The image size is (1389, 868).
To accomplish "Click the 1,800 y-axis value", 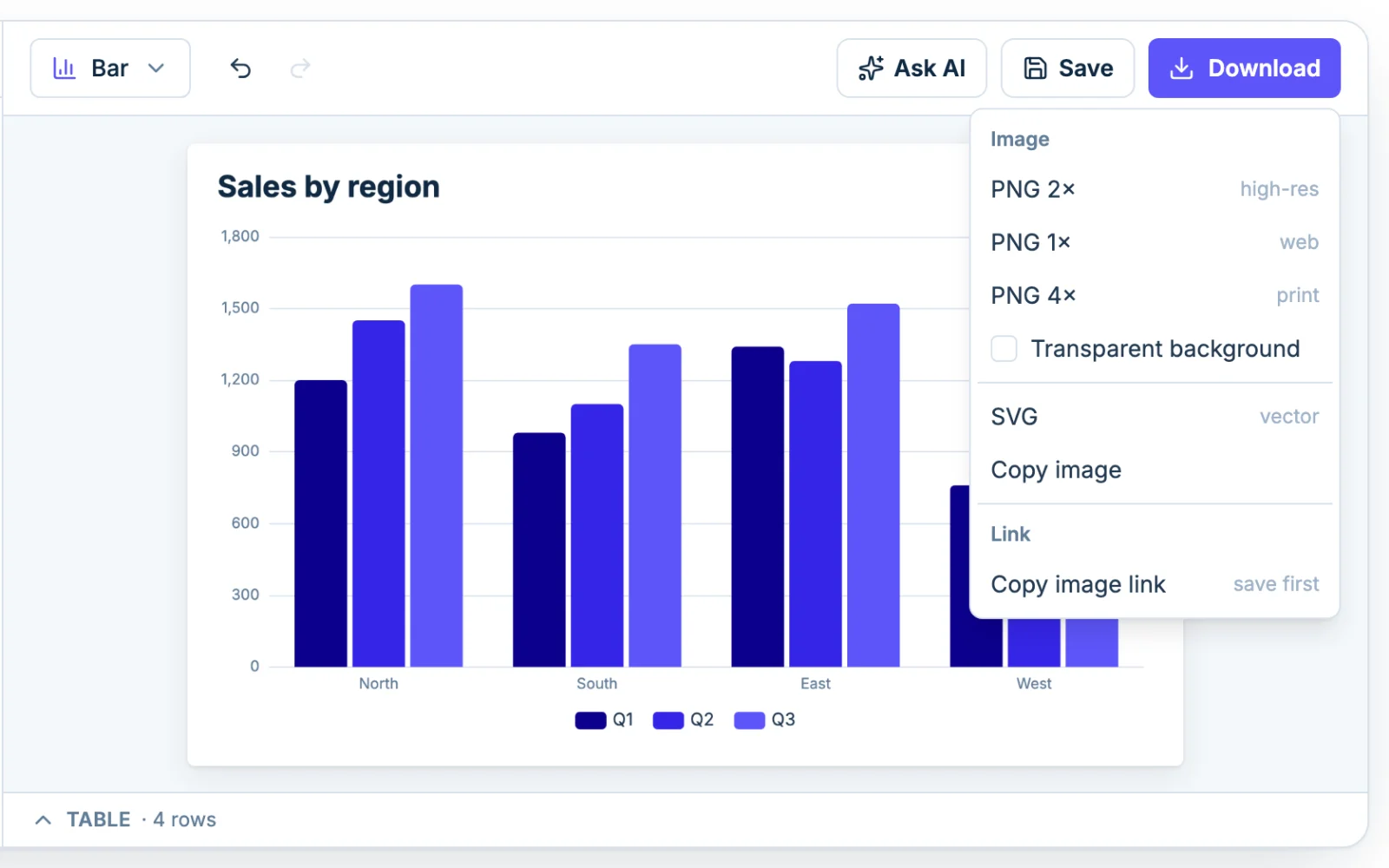I will pos(240,236).
